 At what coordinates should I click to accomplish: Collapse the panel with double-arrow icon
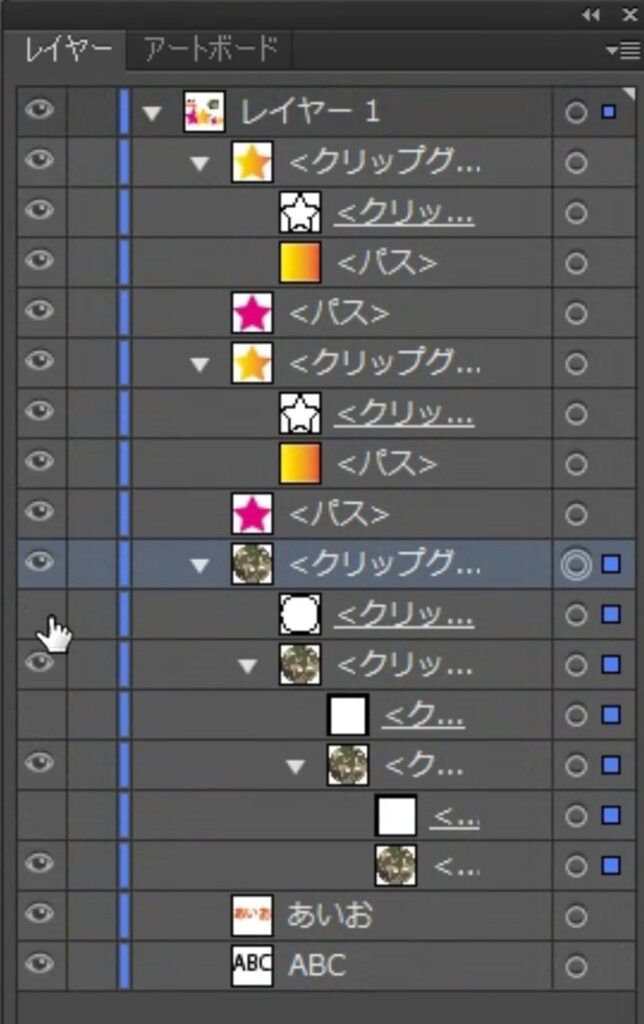pyautogui.click(x=592, y=15)
